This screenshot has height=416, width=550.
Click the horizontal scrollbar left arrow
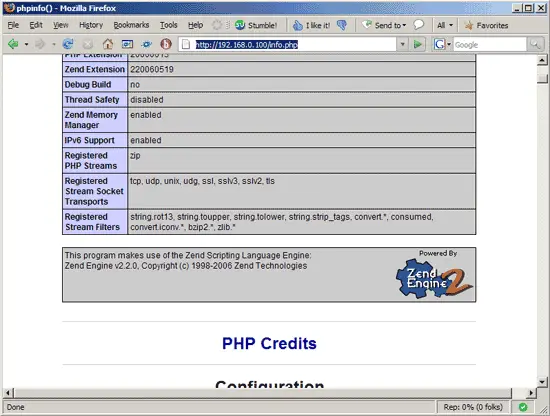[8, 393]
